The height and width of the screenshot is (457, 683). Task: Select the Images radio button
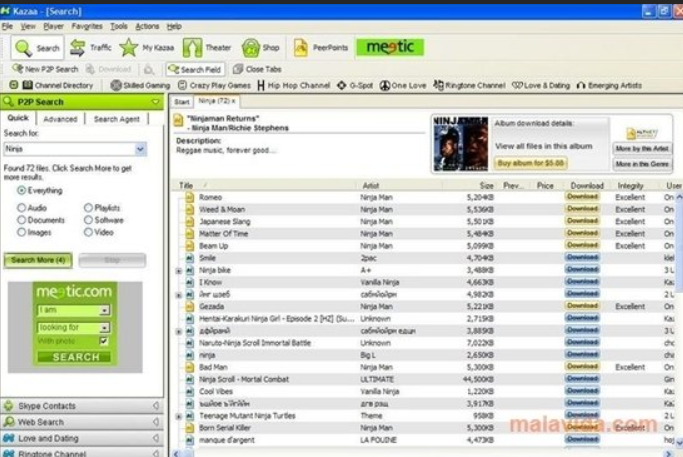click(x=21, y=232)
